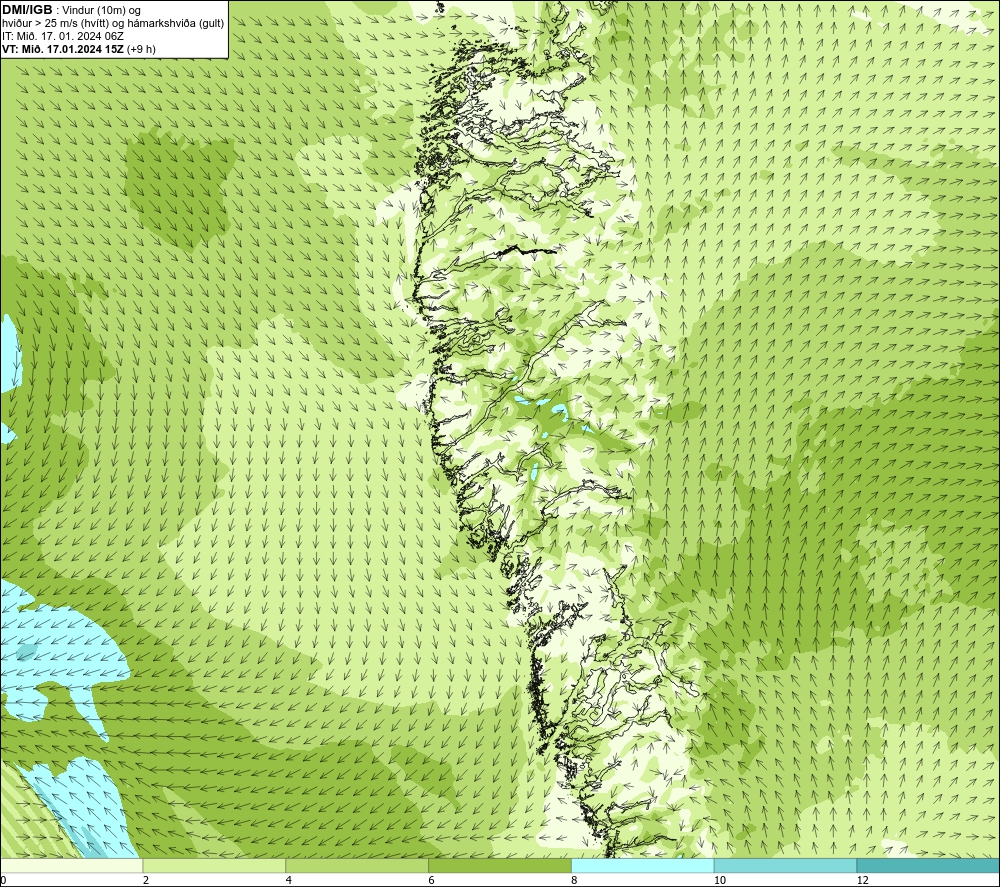Click the 4–6 m/s green legend swatch
Viewport: 1000px width, 887px height.
(357, 866)
